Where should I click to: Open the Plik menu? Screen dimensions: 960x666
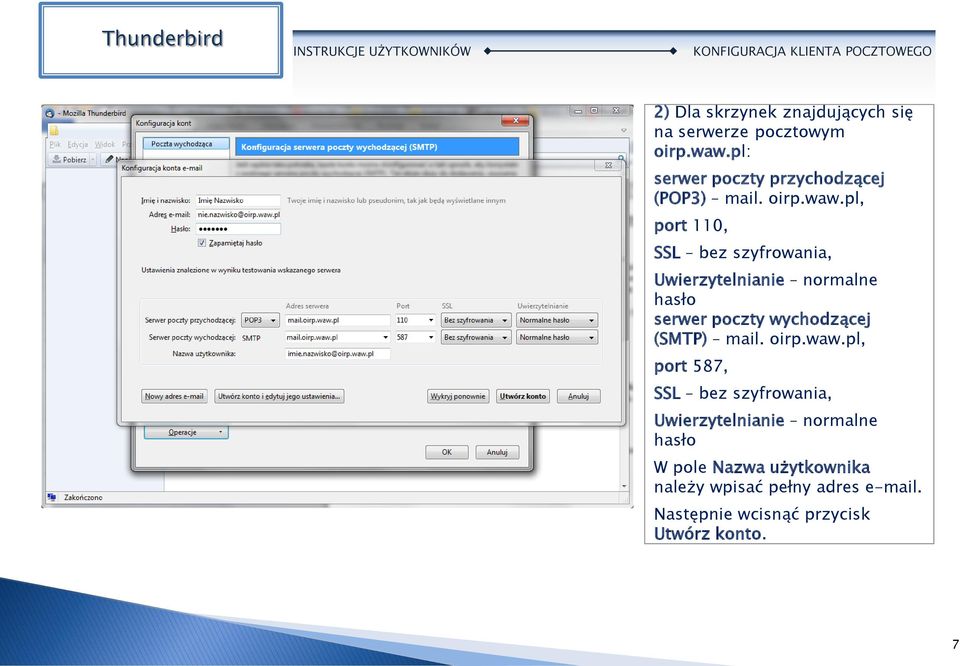click(55, 144)
